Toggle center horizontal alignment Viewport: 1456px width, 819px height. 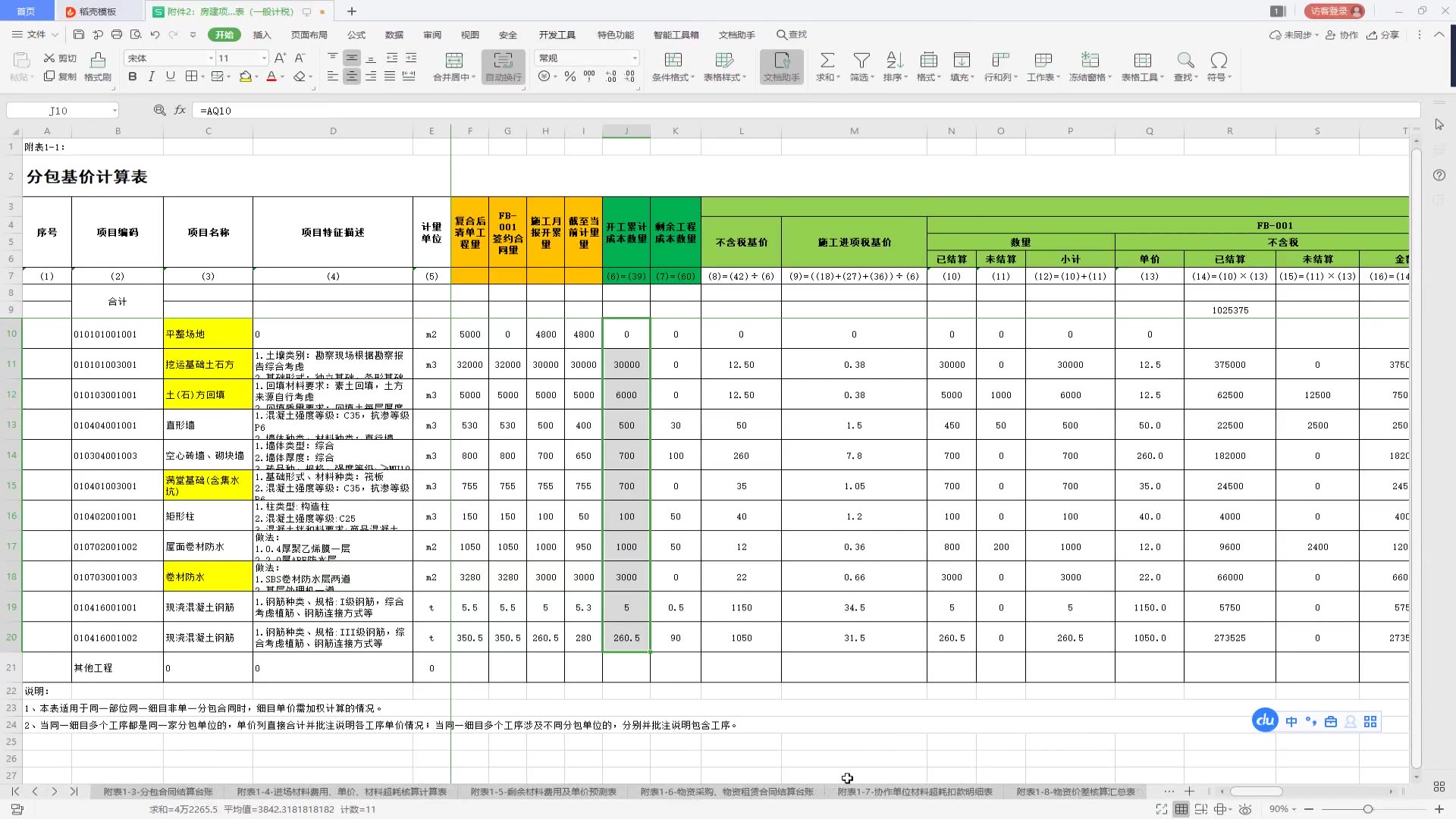tap(352, 77)
